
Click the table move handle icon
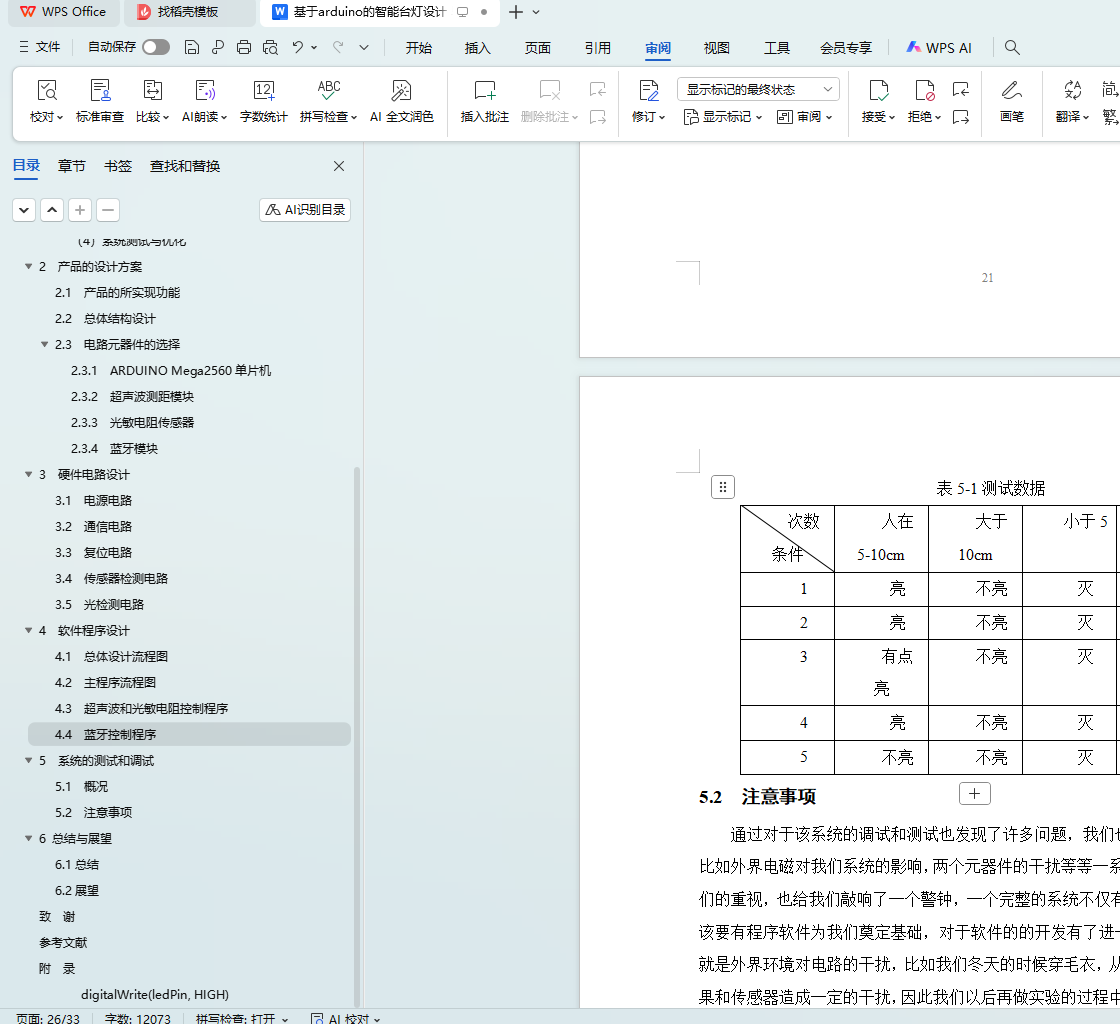[x=723, y=487]
